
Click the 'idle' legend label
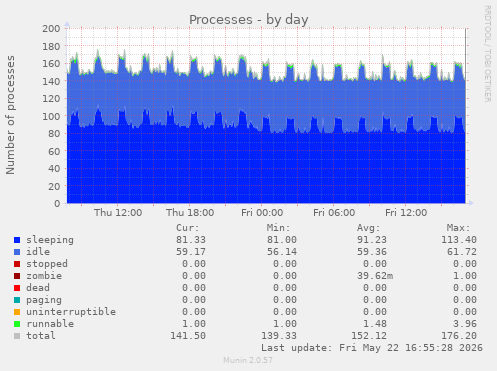(38, 252)
